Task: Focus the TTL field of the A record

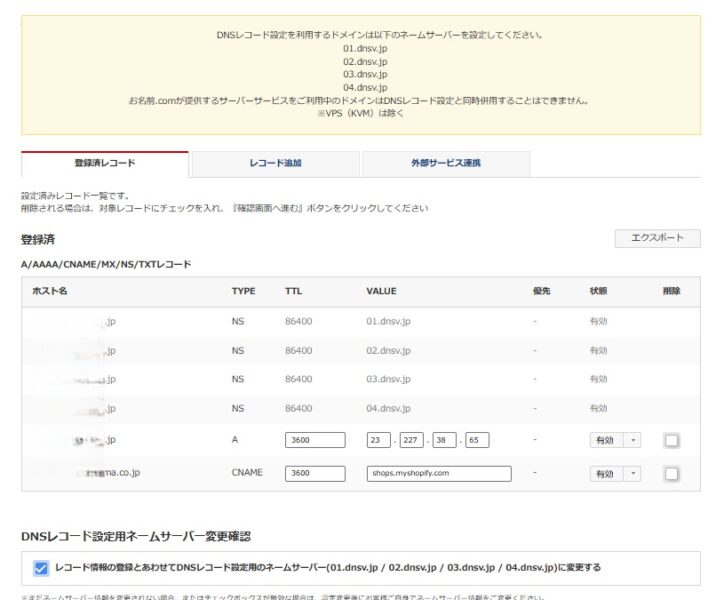Action: coord(314,441)
